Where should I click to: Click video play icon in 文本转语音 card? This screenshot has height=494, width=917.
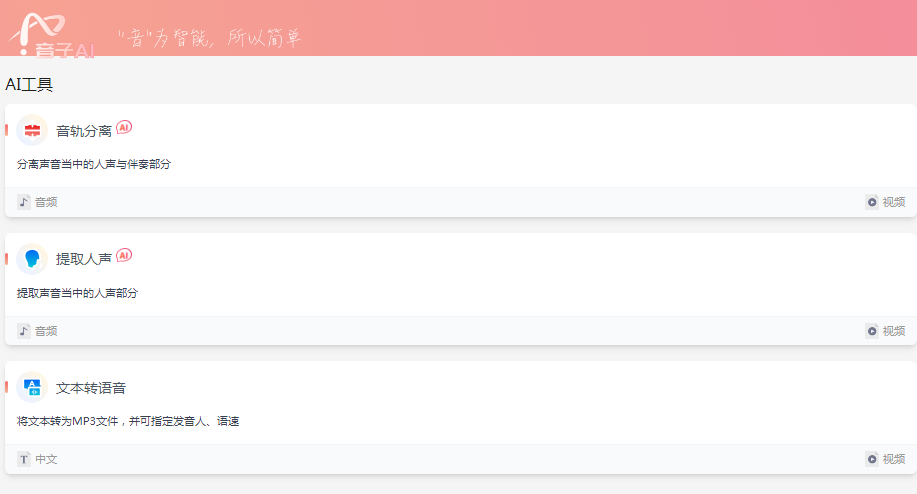872,459
